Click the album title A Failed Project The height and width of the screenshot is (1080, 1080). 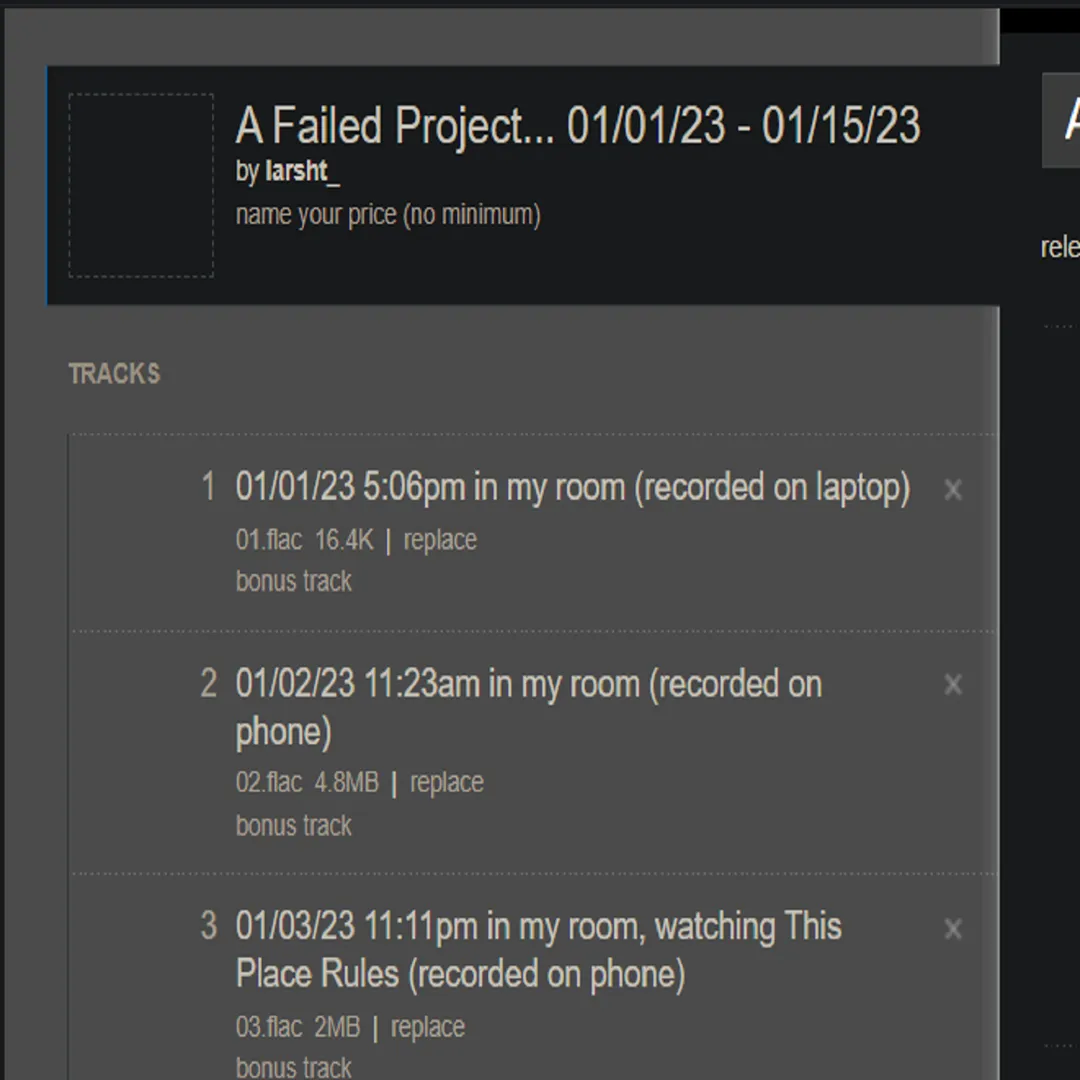click(577, 126)
